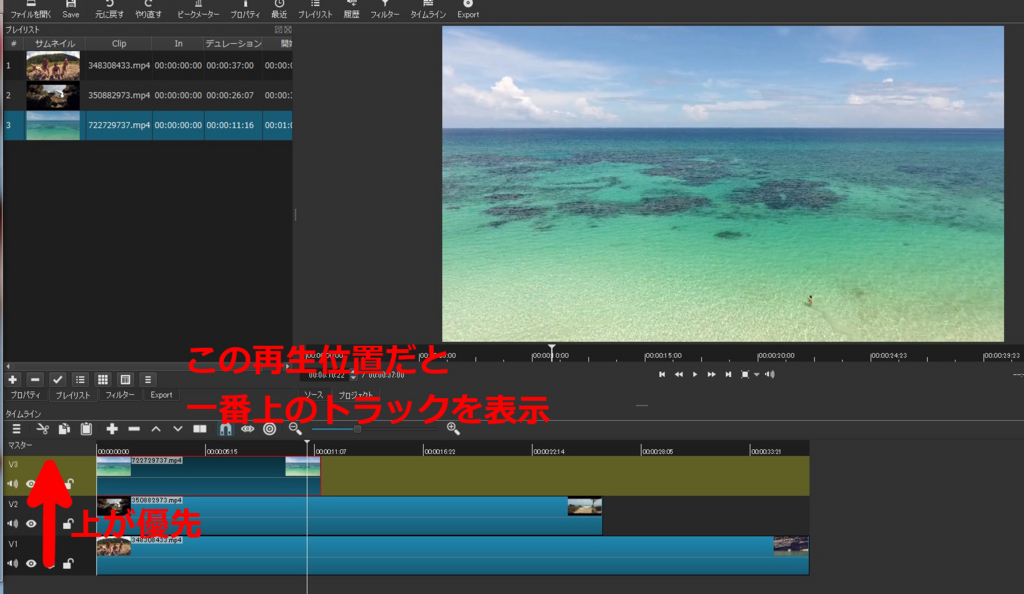
Task: Open プレイリスト from the top toolbar
Action: (315, 9)
